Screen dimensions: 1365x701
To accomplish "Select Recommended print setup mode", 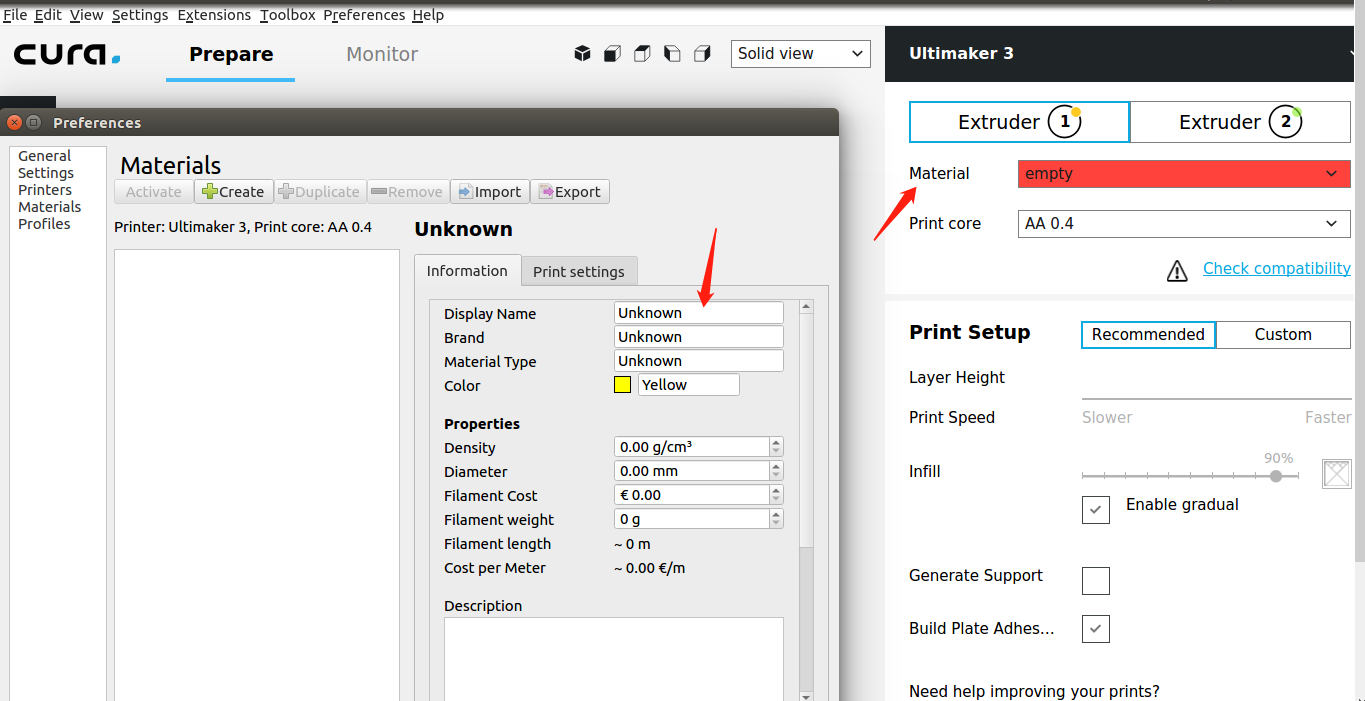I will pyautogui.click(x=1148, y=334).
